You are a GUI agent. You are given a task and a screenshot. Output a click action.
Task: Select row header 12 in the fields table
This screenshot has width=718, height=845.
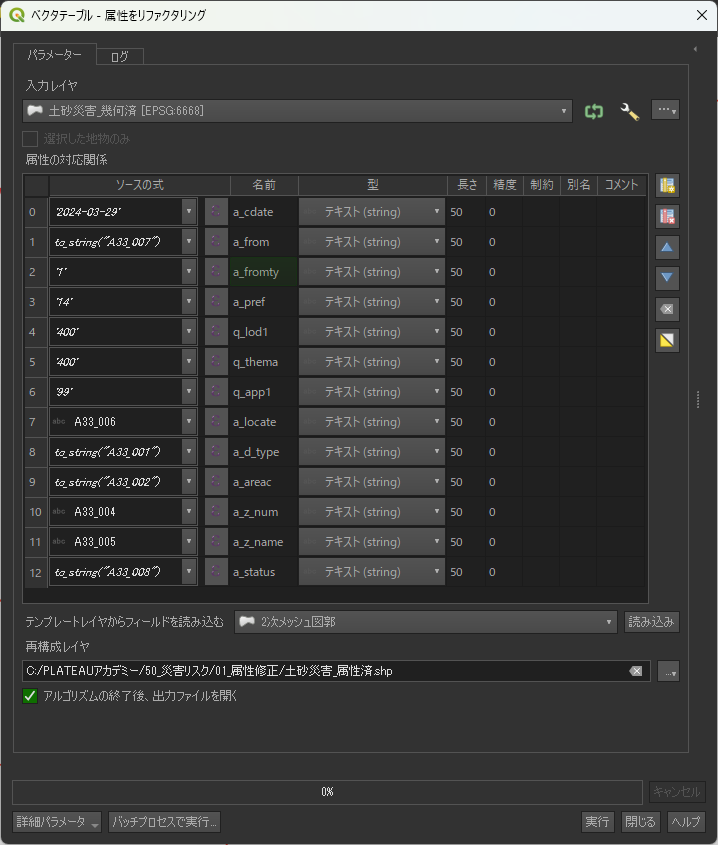[x=36, y=572]
